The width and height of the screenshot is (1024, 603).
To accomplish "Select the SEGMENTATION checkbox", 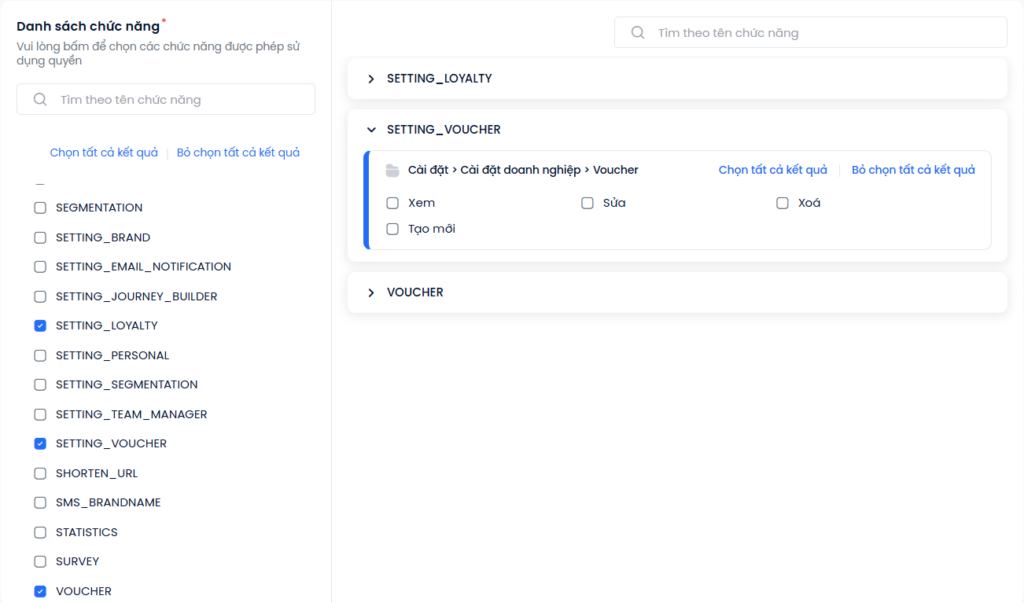I will (40, 208).
